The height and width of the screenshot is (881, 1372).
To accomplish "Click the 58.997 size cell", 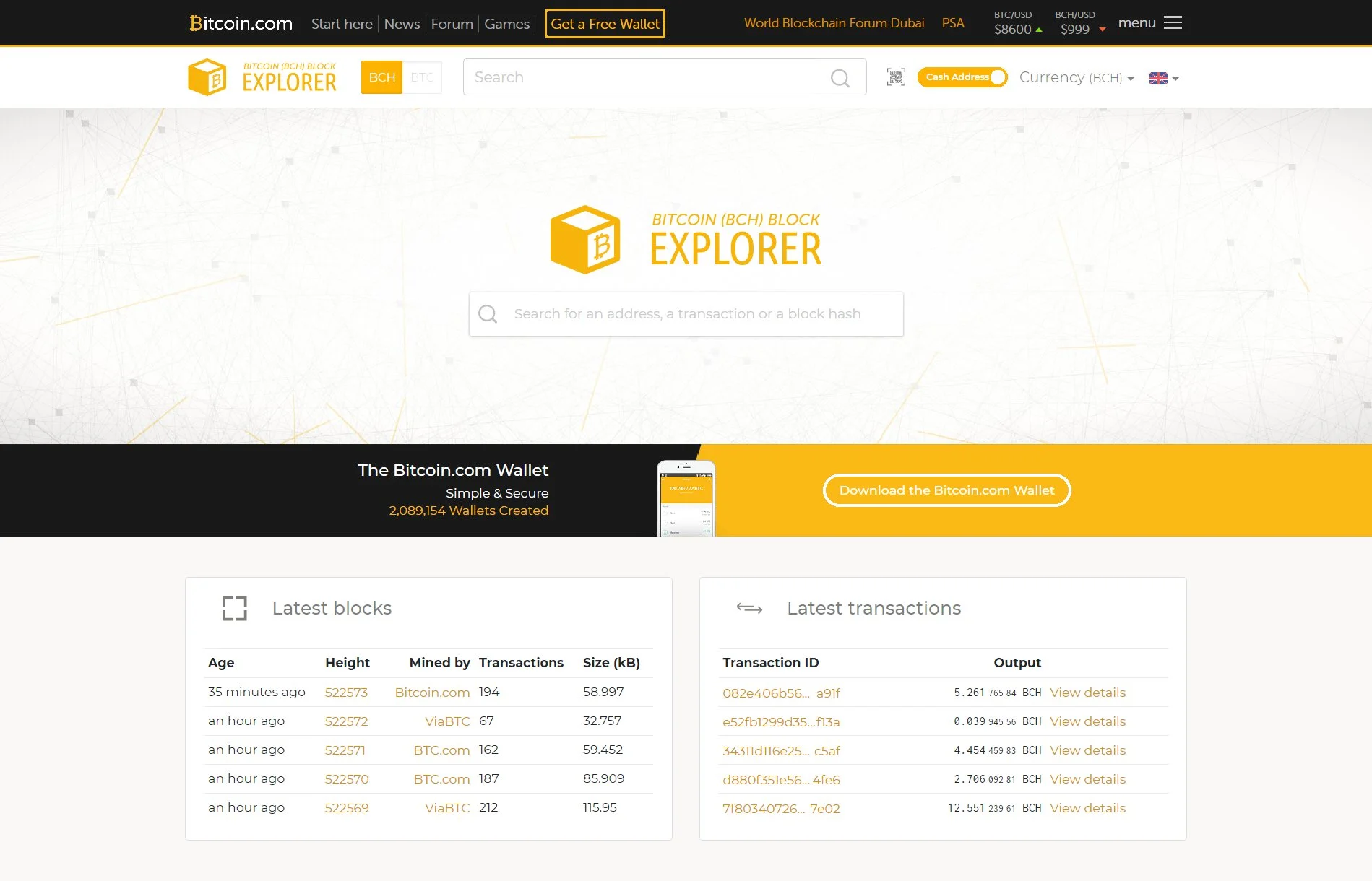I will coord(603,692).
